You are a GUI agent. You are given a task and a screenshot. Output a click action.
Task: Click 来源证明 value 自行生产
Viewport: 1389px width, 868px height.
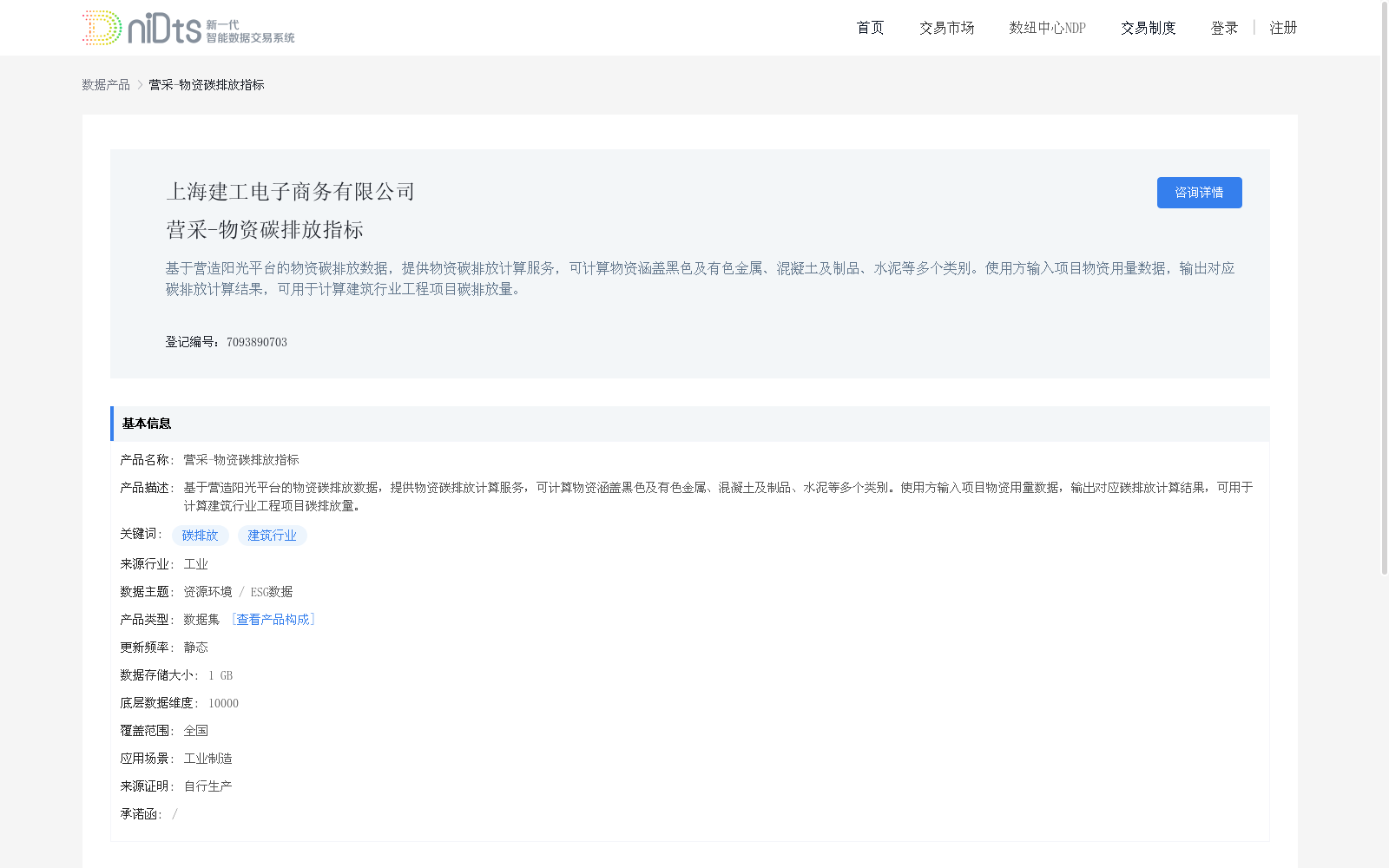click(x=207, y=786)
